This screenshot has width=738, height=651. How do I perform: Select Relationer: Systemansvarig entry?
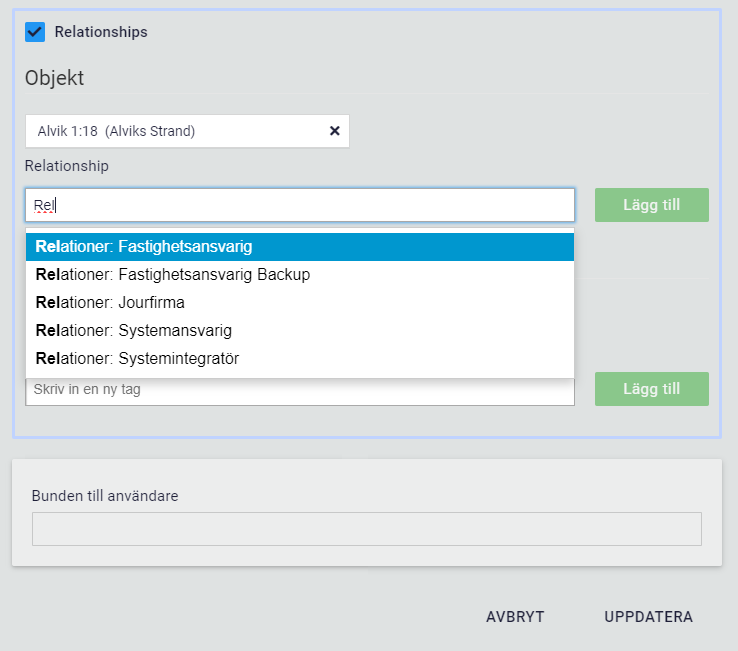point(300,330)
